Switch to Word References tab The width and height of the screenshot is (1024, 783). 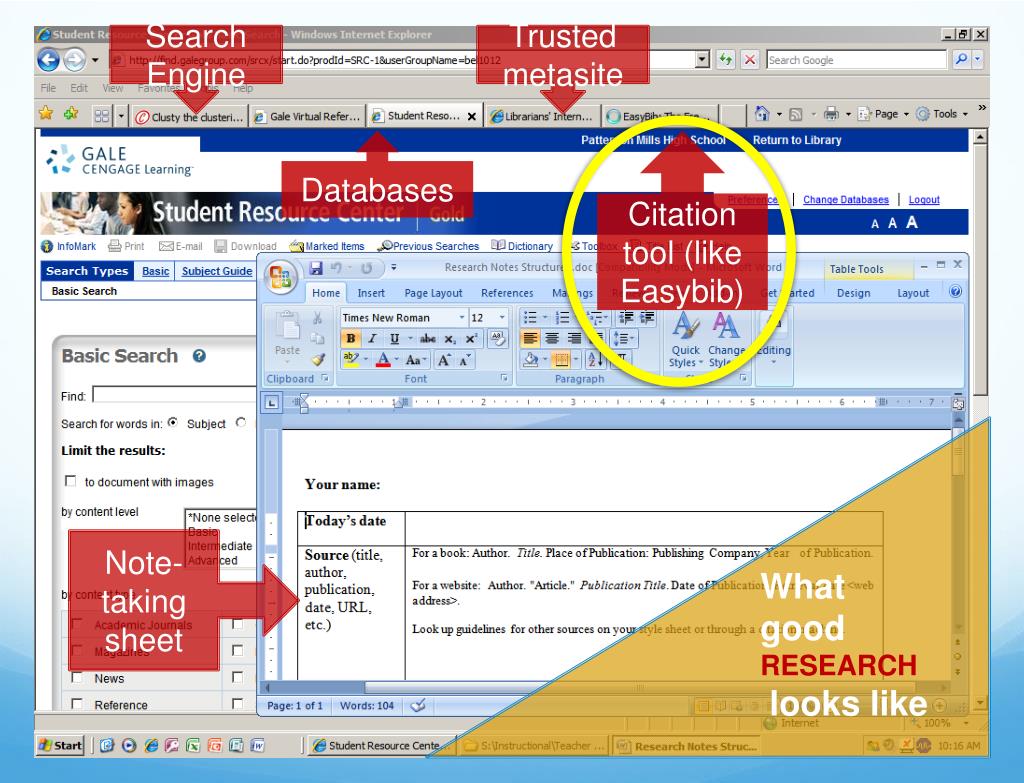[507, 293]
